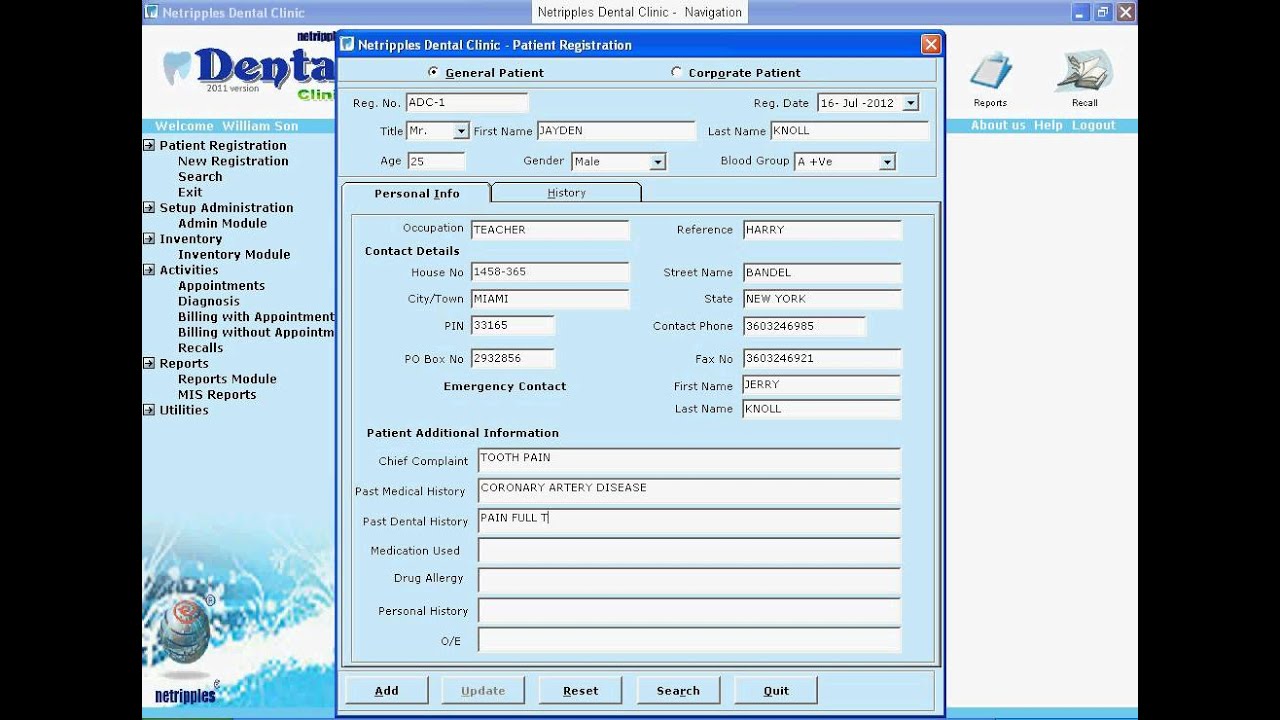Click the State field showing NEW YORK

(x=822, y=299)
